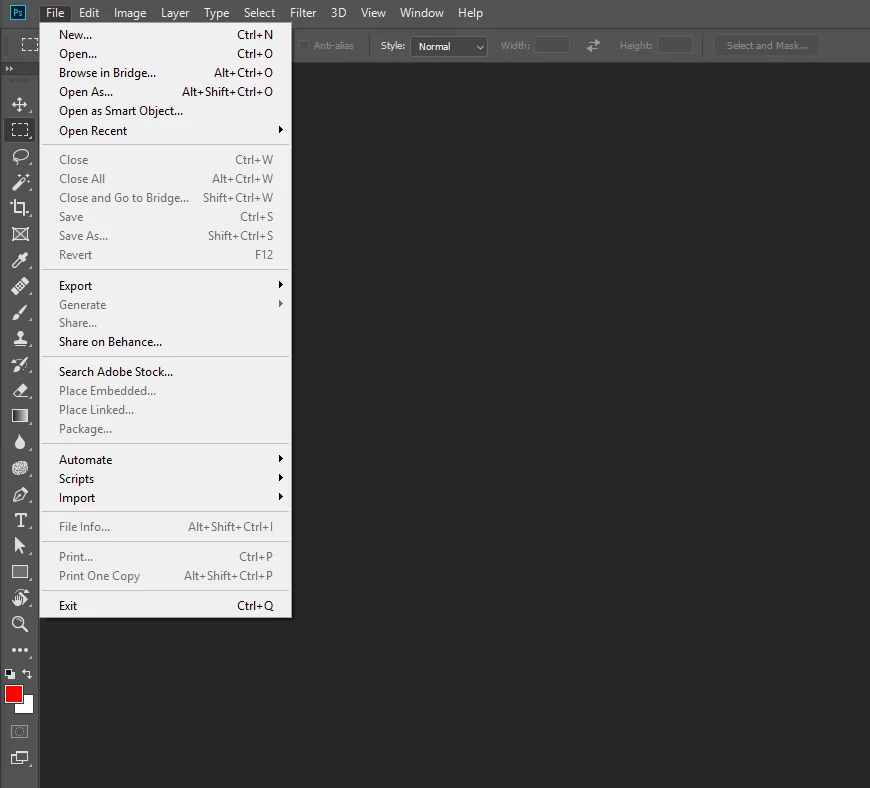Screen dimensions: 870x788
Task: Select the Rectangle shape tool
Action: click(x=20, y=572)
